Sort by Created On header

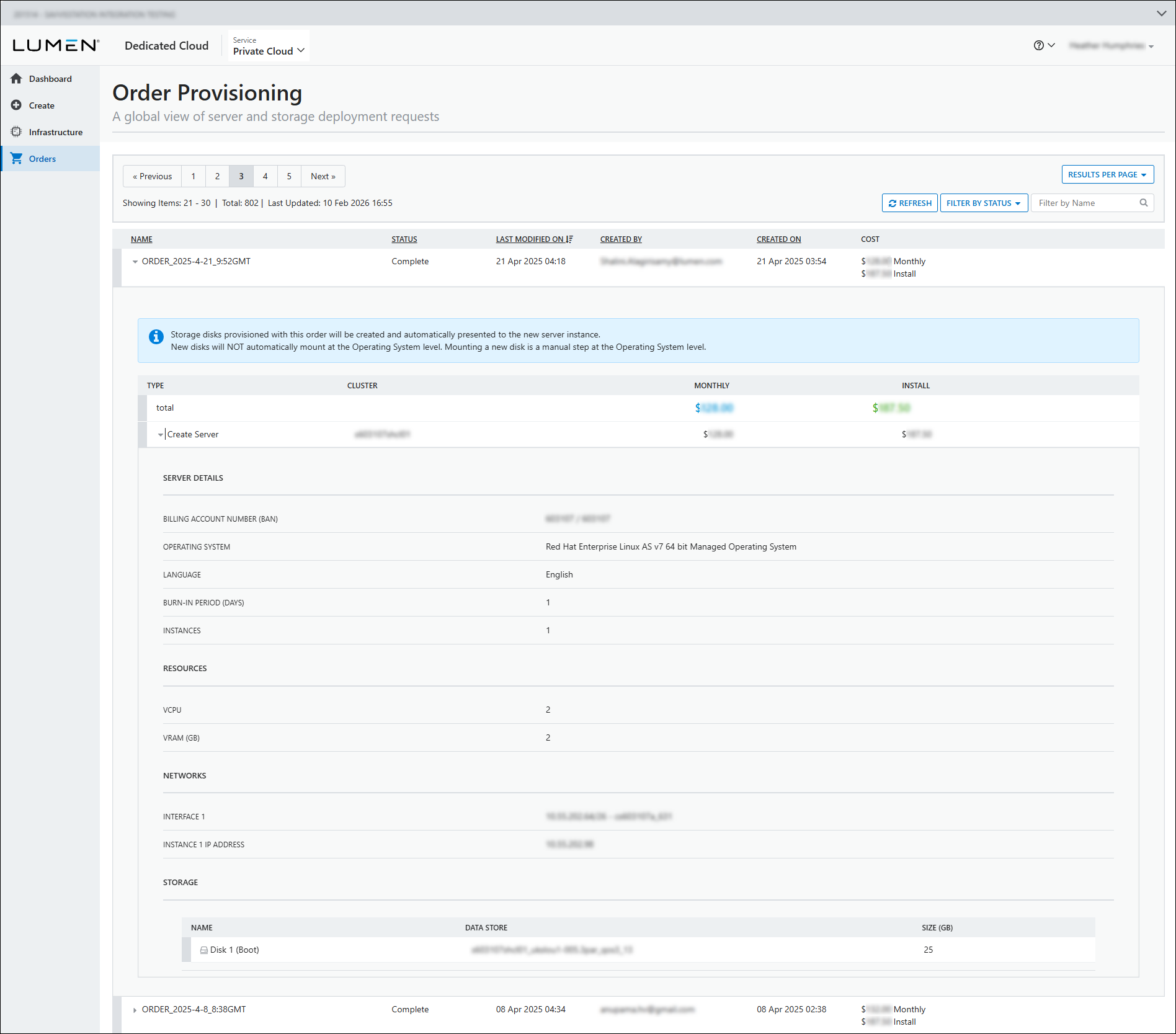point(779,239)
